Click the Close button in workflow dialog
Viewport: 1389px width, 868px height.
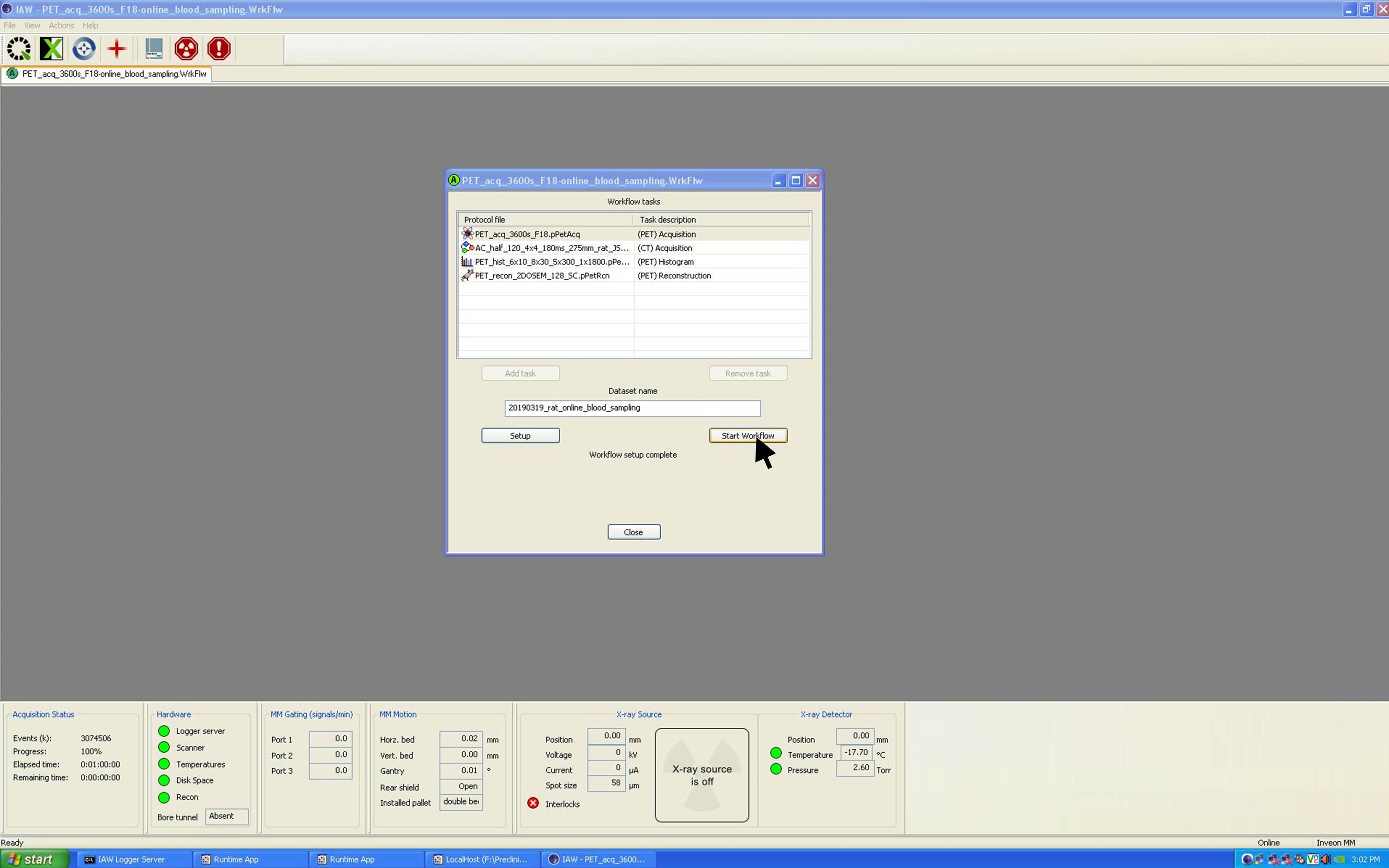[x=633, y=532]
